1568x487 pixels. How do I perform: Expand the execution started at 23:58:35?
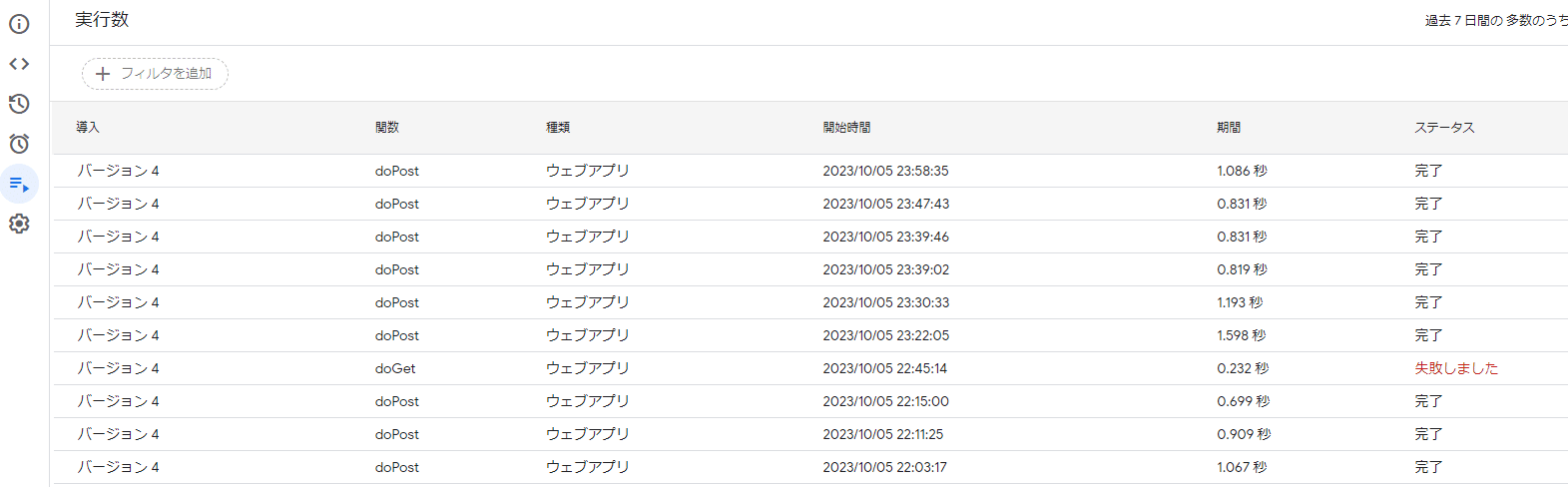click(884, 171)
